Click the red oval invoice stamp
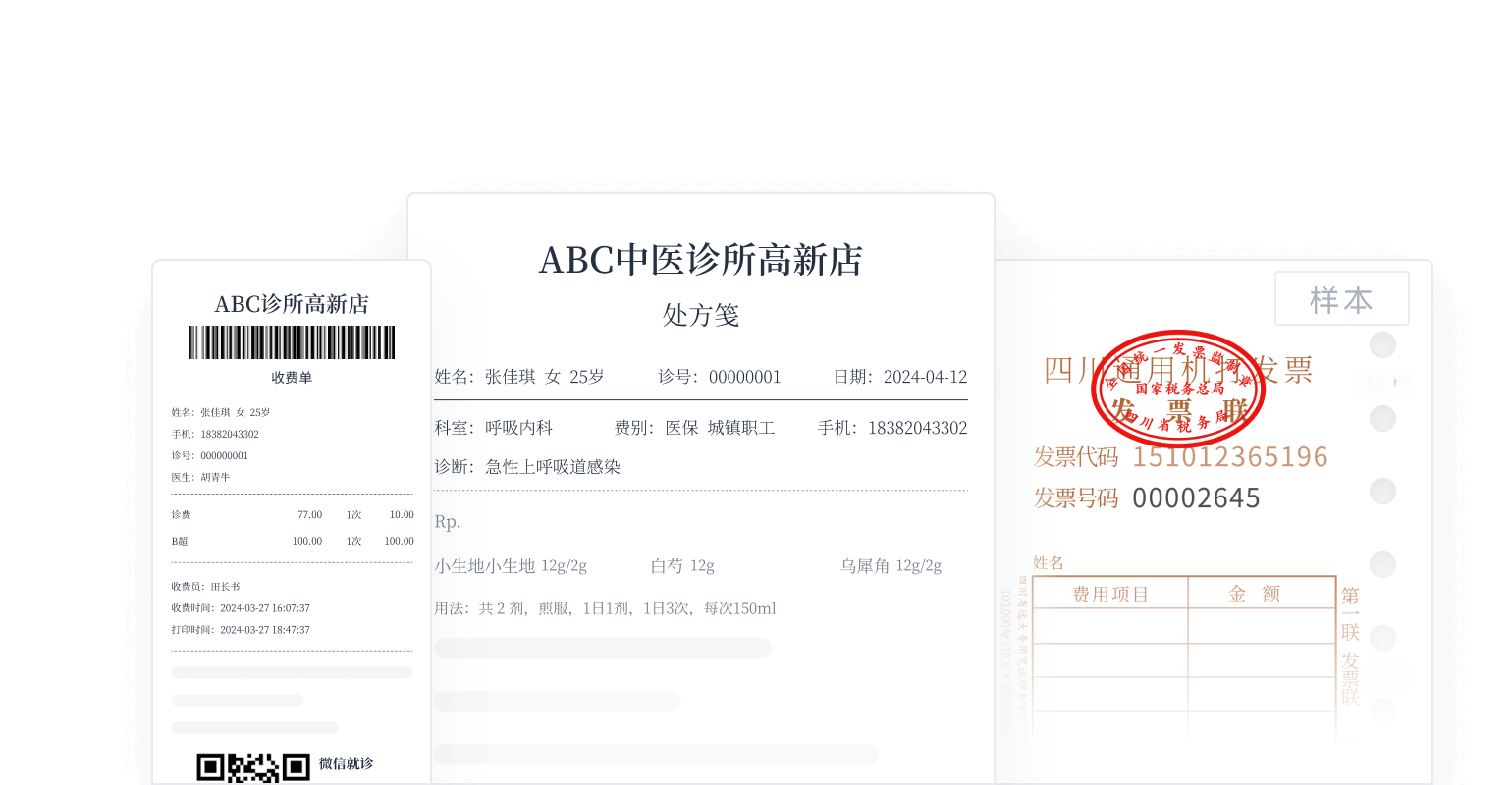This screenshot has height=785, width=1512. [x=1178, y=390]
